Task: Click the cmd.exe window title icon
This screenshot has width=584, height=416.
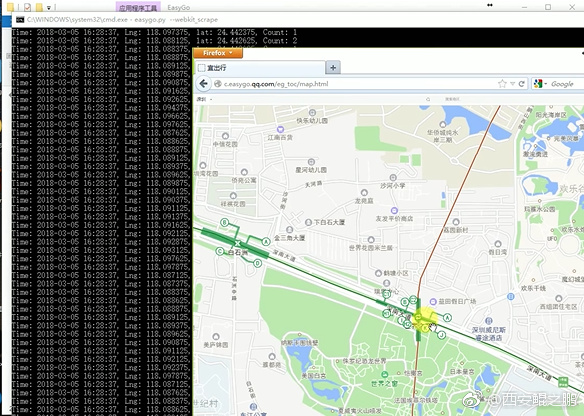Action: (20, 19)
